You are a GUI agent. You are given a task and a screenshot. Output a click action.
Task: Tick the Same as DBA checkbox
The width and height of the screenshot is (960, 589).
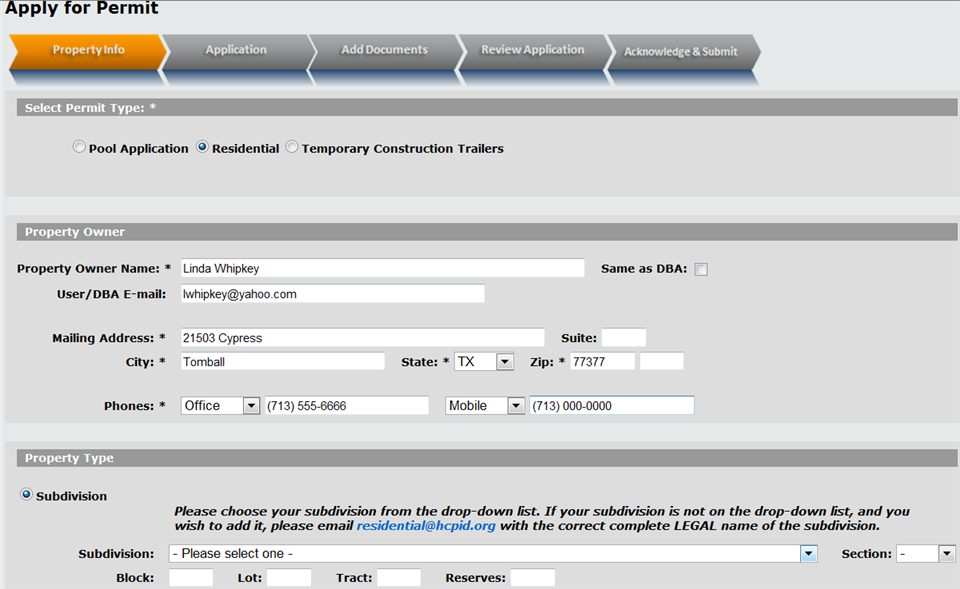[x=701, y=269]
